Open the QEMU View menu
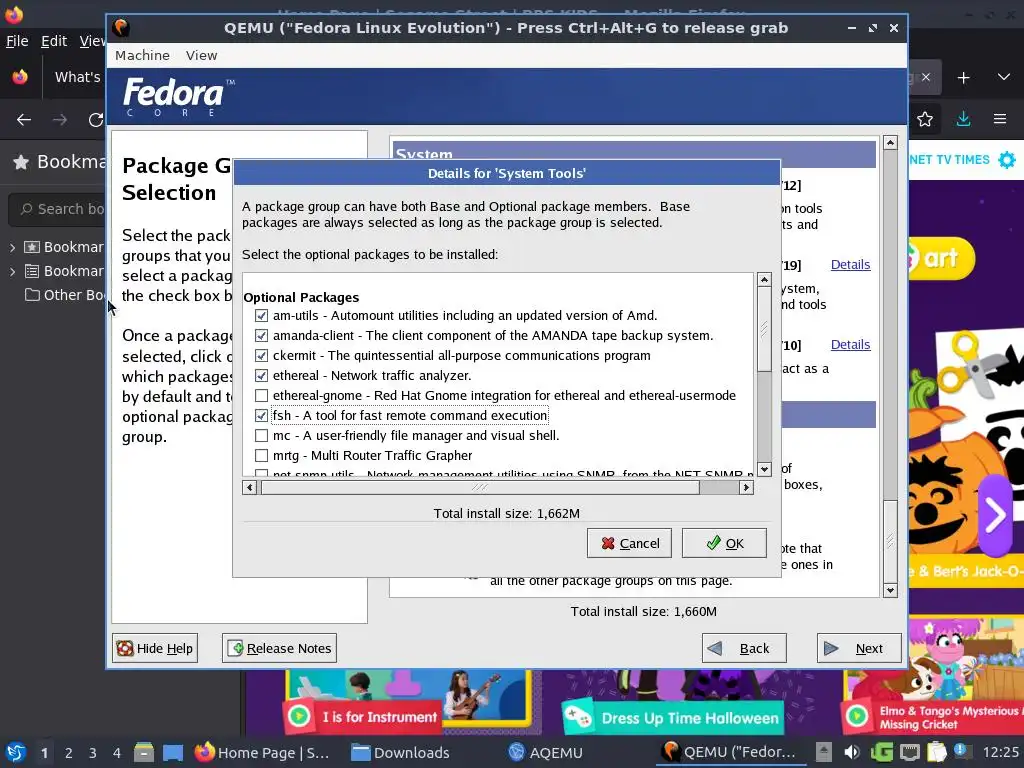Viewport: 1024px width, 768px height. [201, 56]
